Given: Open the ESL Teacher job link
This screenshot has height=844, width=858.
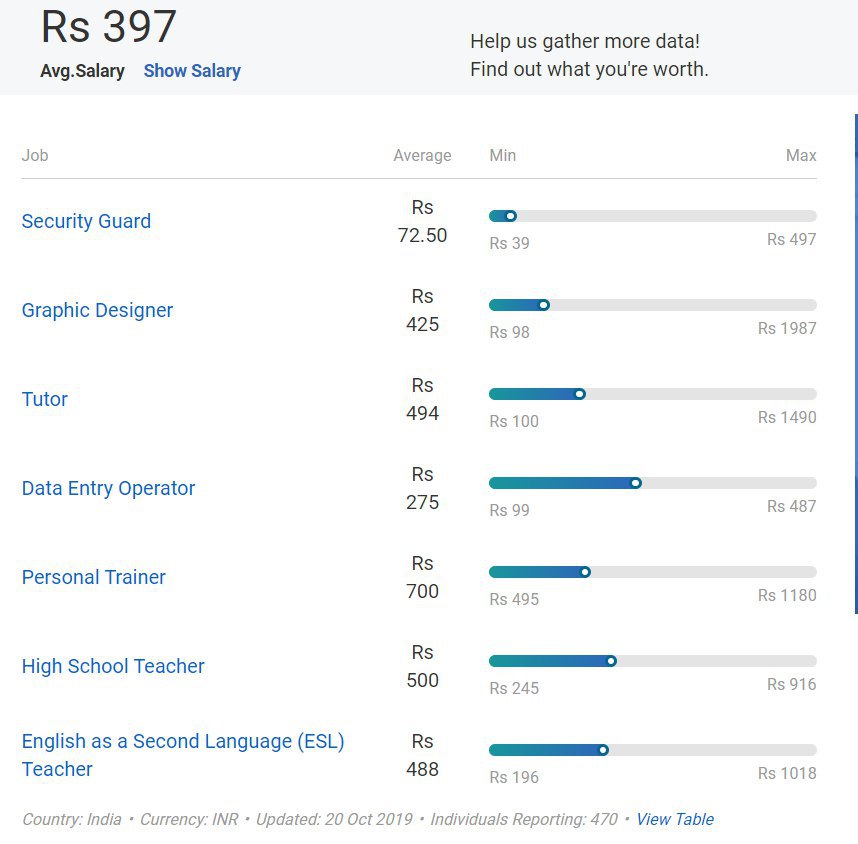Looking at the screenshot, I should (x=183, y=755).
